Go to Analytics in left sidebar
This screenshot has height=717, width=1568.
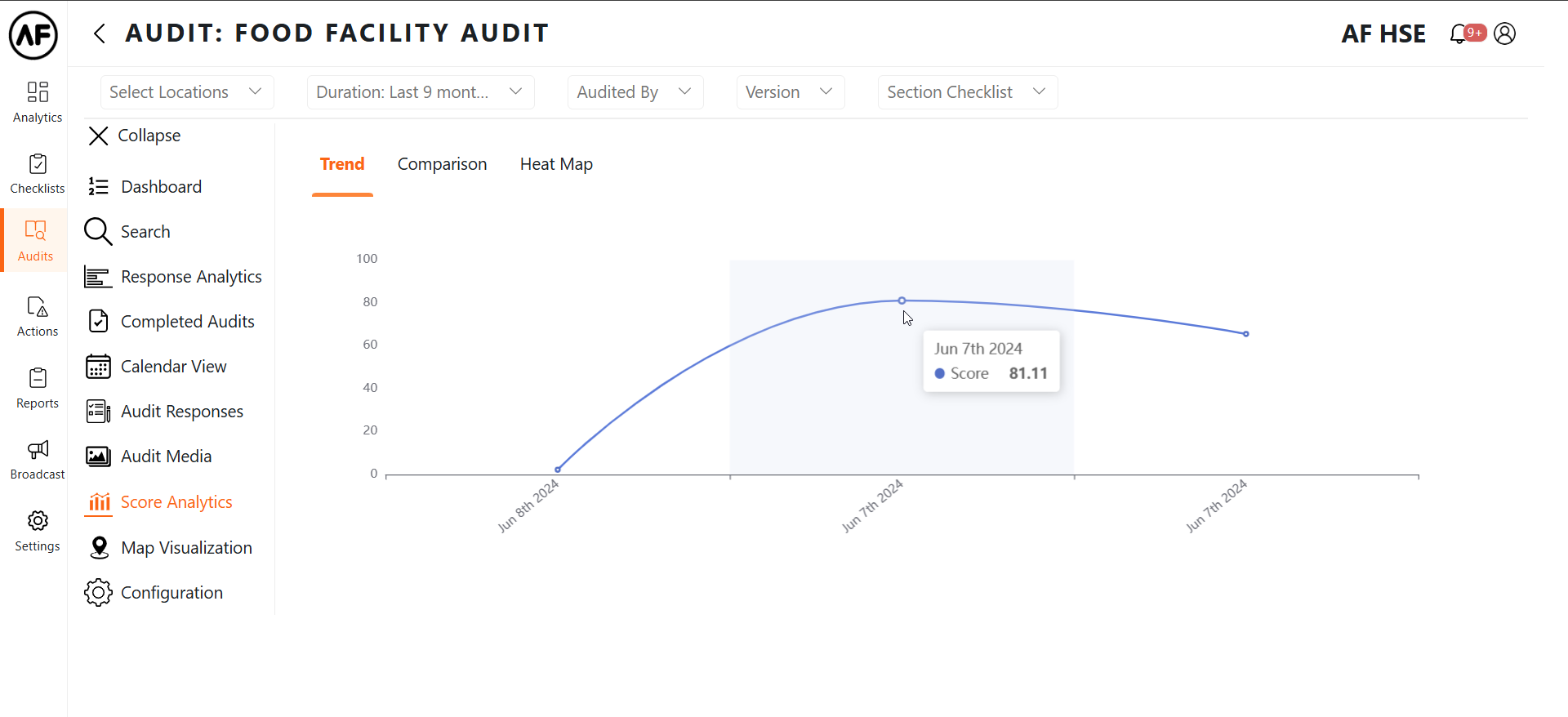38,101
